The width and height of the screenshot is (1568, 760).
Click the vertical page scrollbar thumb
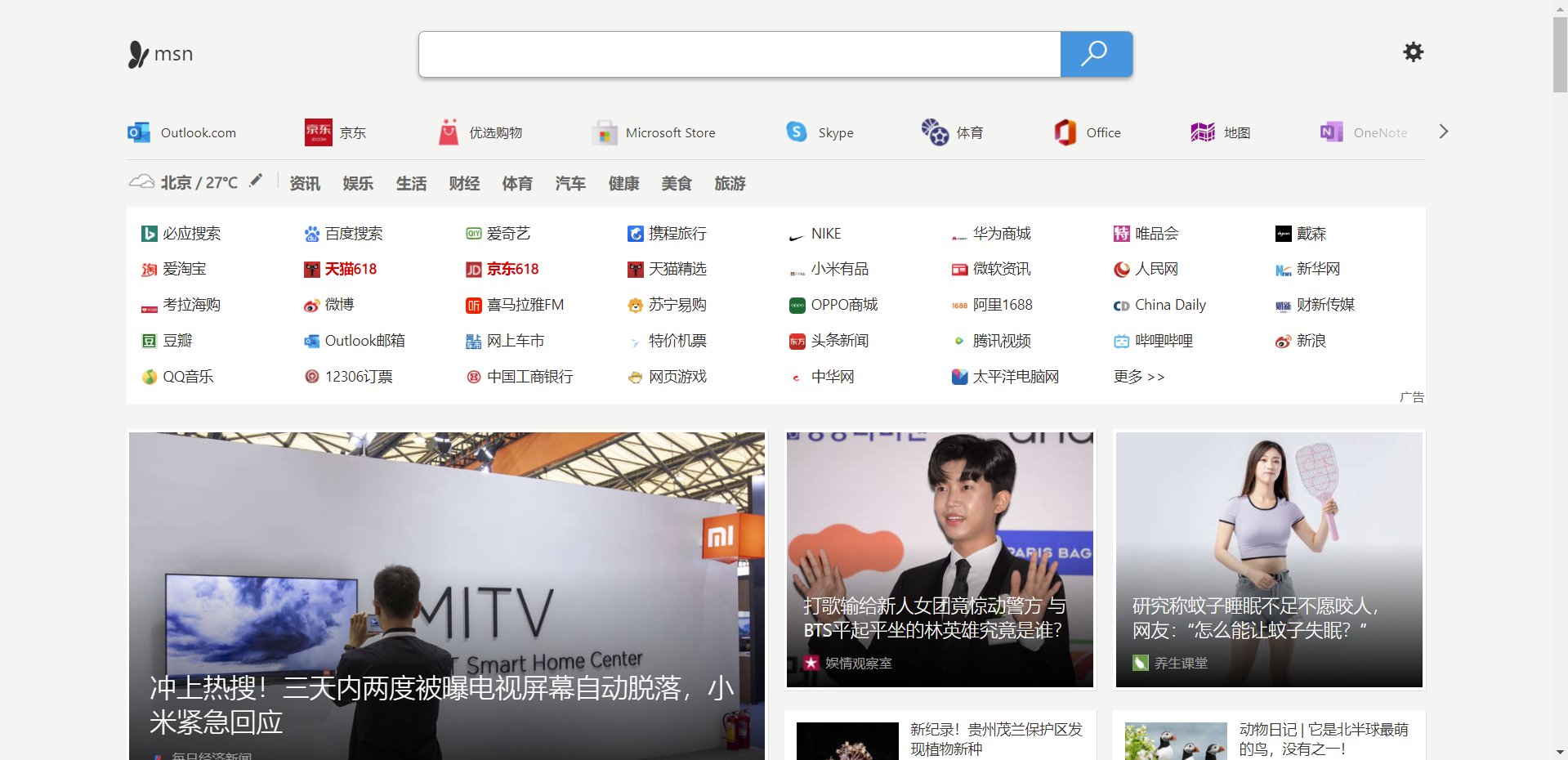pos(1560,54)
